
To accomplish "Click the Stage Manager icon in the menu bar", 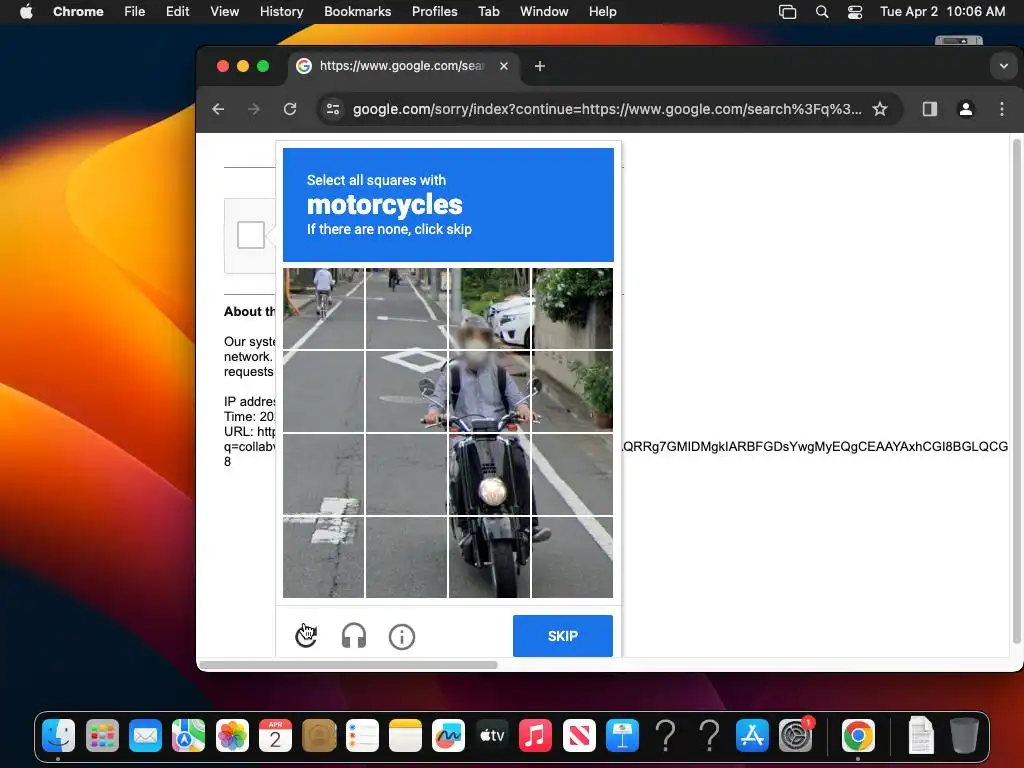I will click(x=788, y=12).
